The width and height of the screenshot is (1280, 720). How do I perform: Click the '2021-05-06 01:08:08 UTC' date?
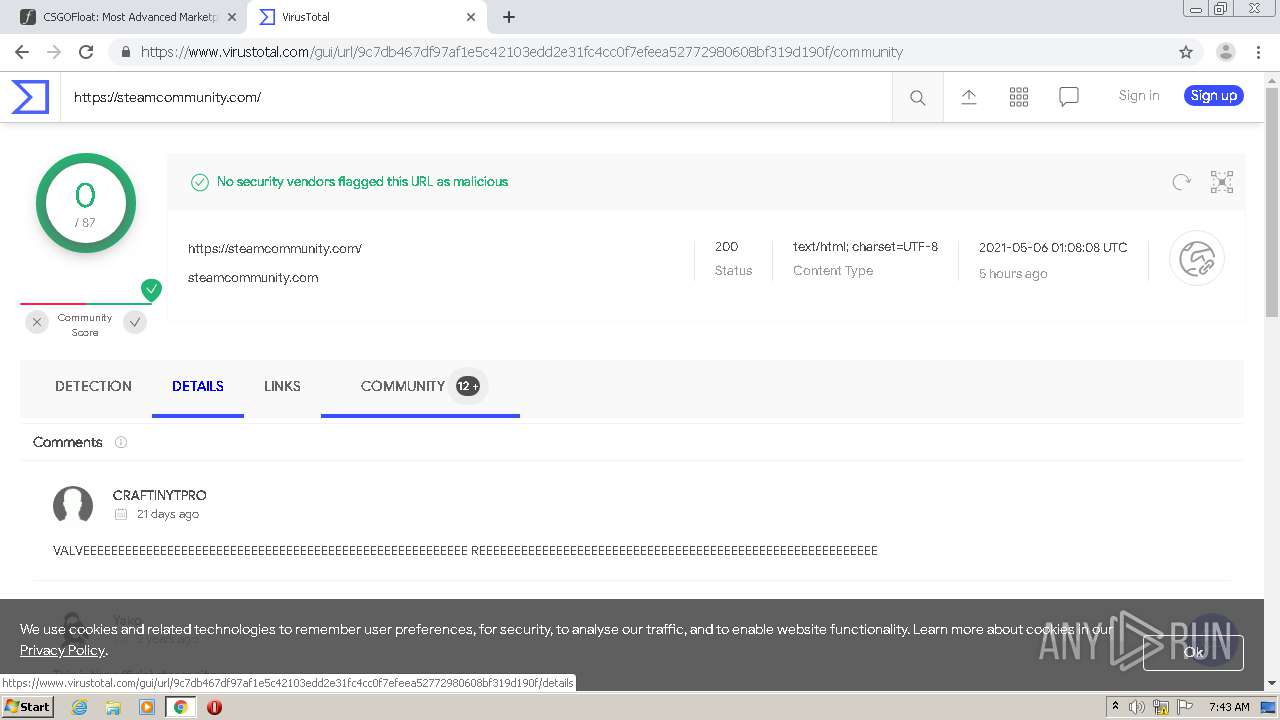(x=1053, y=247)
